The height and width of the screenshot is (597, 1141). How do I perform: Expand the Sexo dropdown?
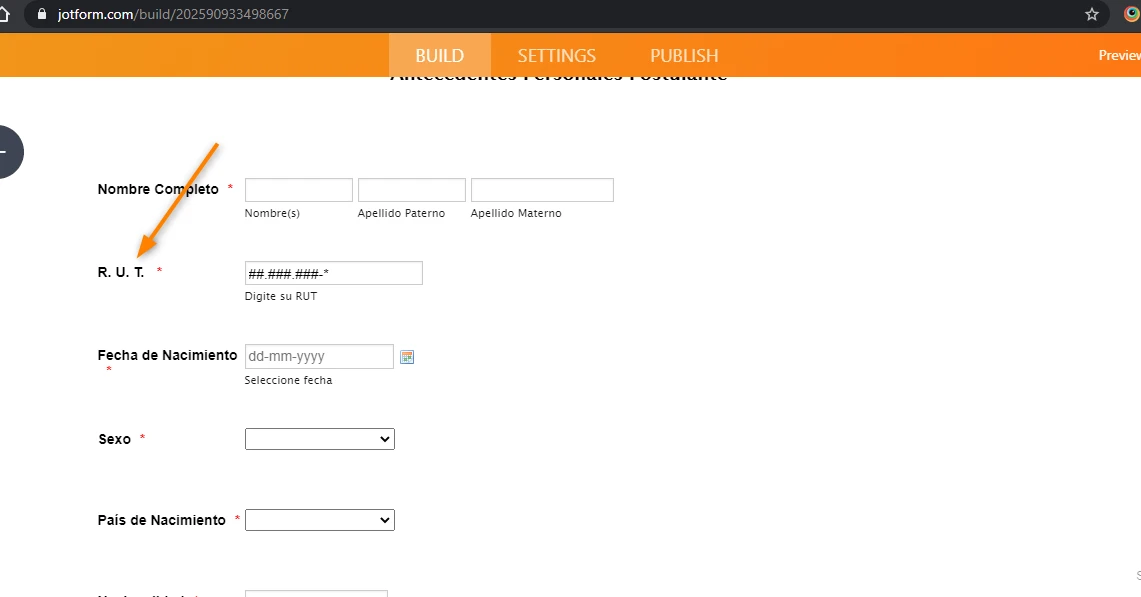coord(319,439)
